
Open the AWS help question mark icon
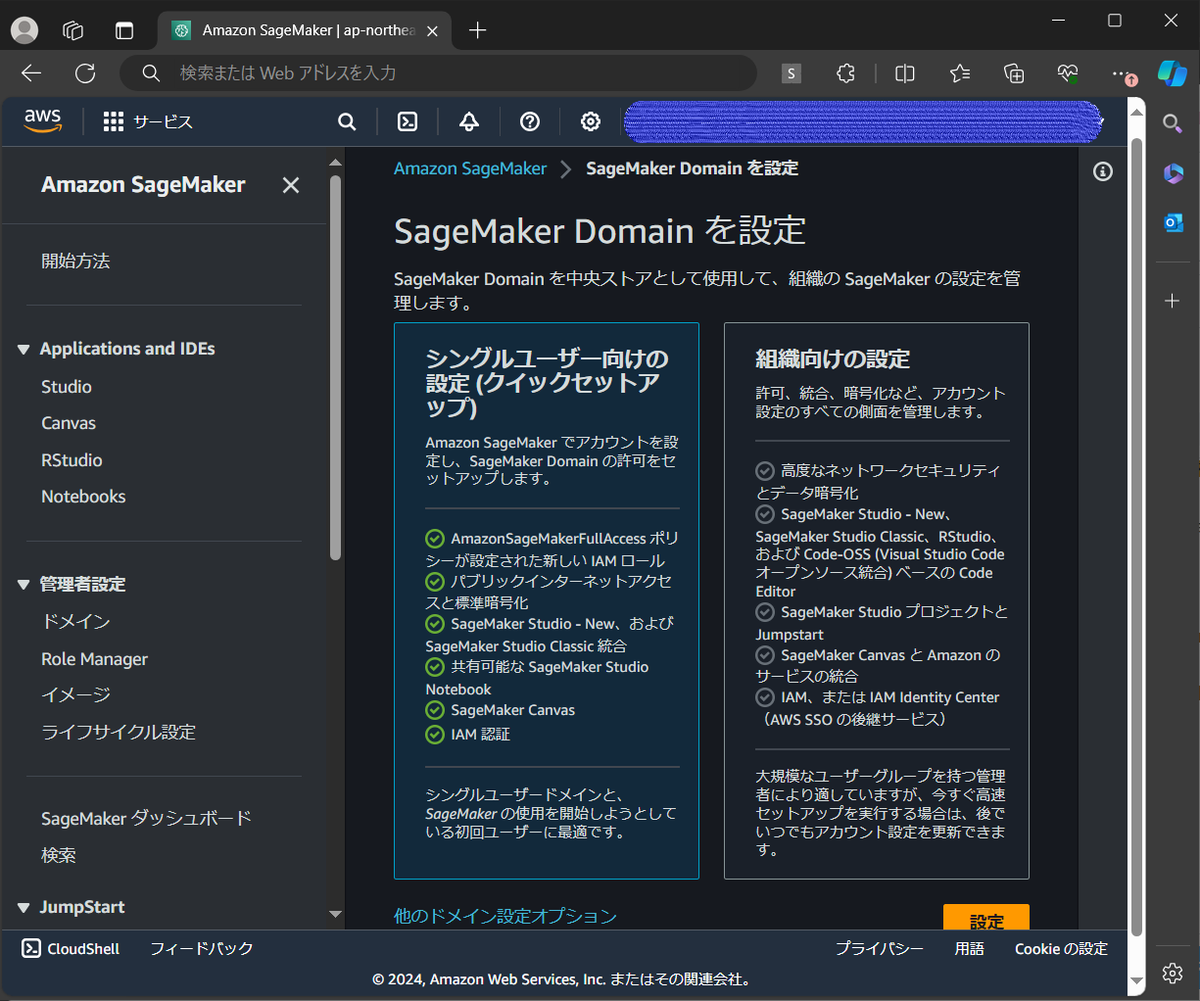(x=530, y=122)
